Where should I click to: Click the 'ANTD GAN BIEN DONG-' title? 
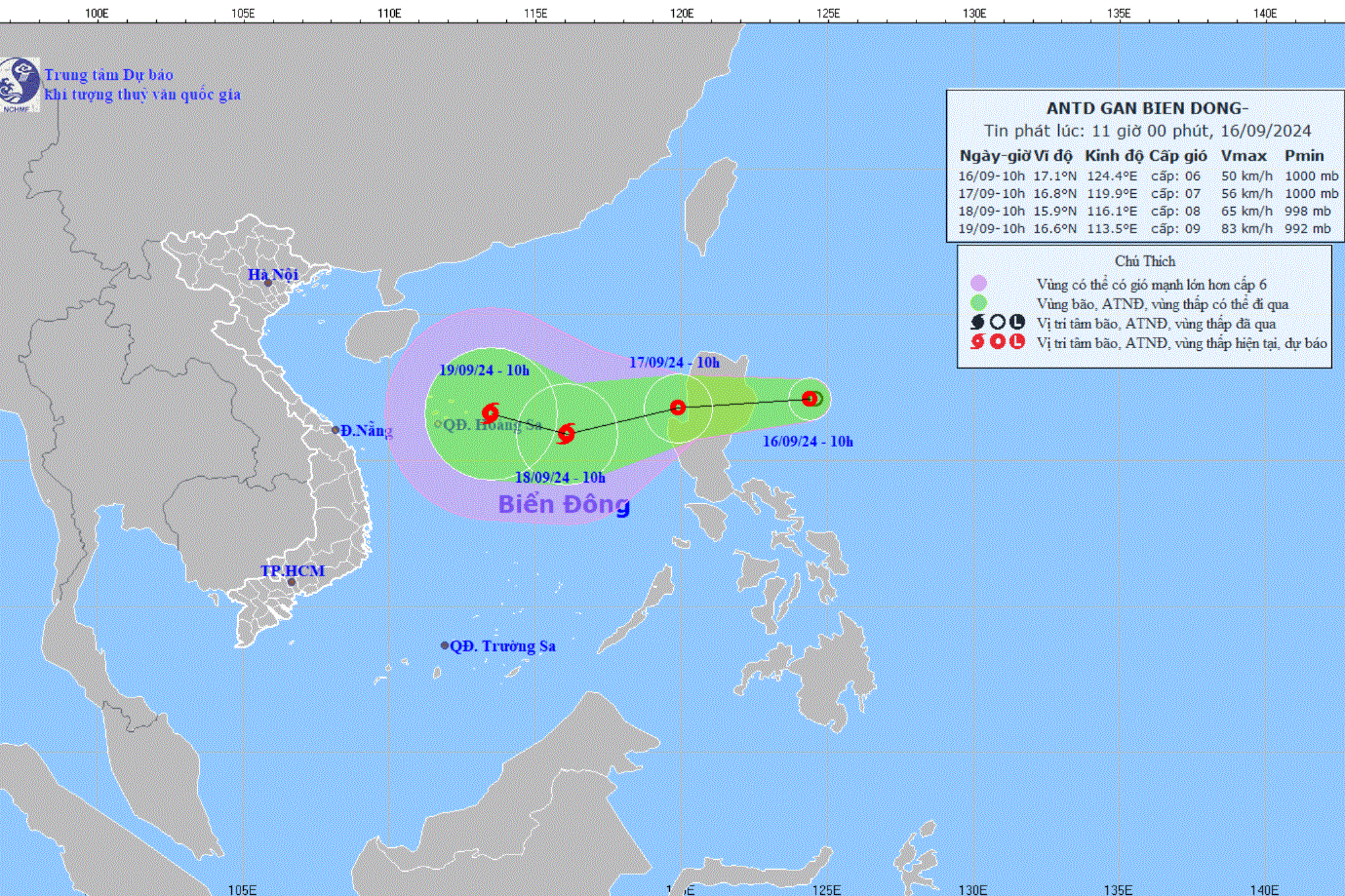[x=1147, y=108]
